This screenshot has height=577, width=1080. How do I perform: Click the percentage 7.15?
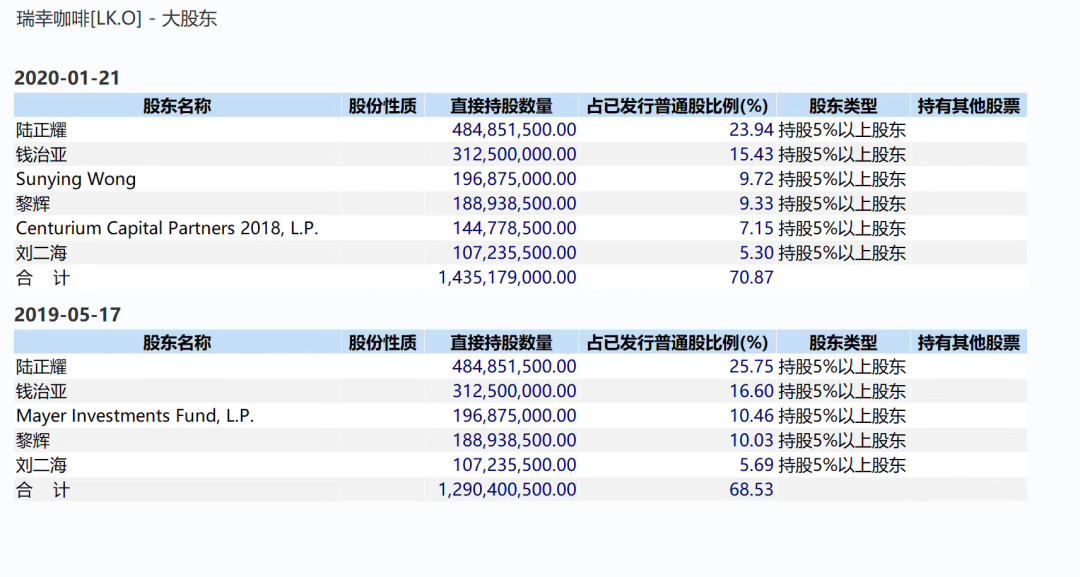pos(756,229)
